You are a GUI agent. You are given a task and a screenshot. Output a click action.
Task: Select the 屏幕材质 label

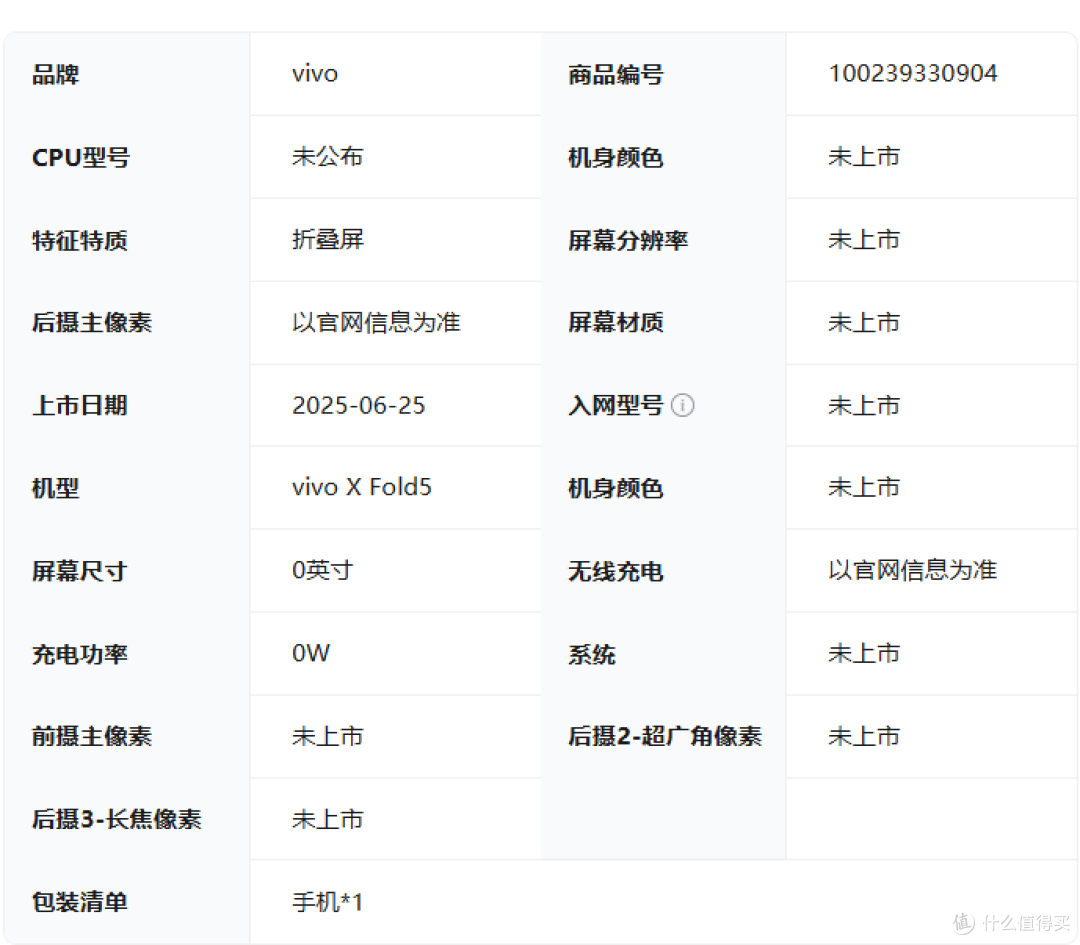[x=615, y=322]
